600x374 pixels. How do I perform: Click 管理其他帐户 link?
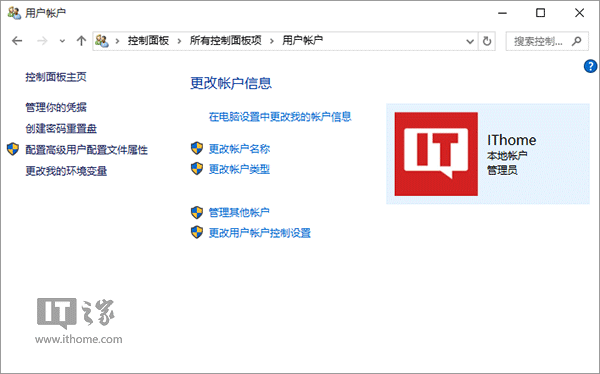point(239,212)
